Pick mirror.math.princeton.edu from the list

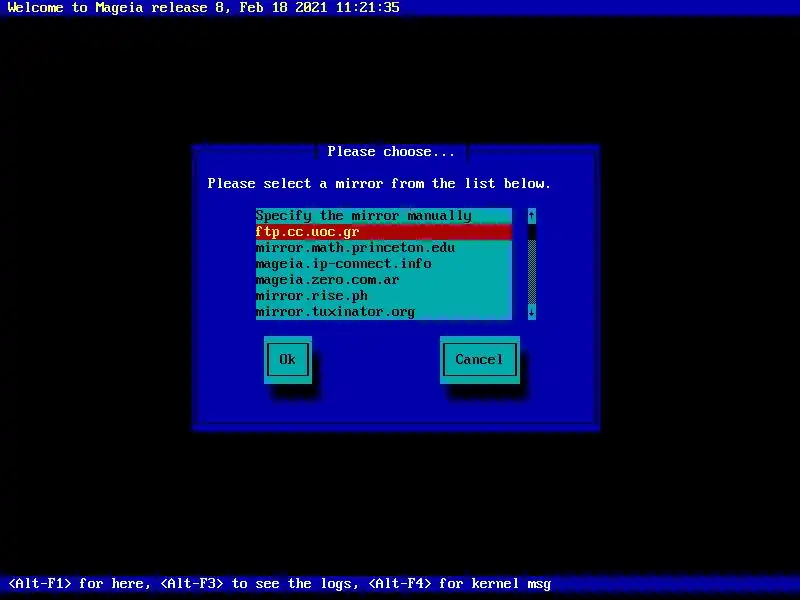coord(384,248)
